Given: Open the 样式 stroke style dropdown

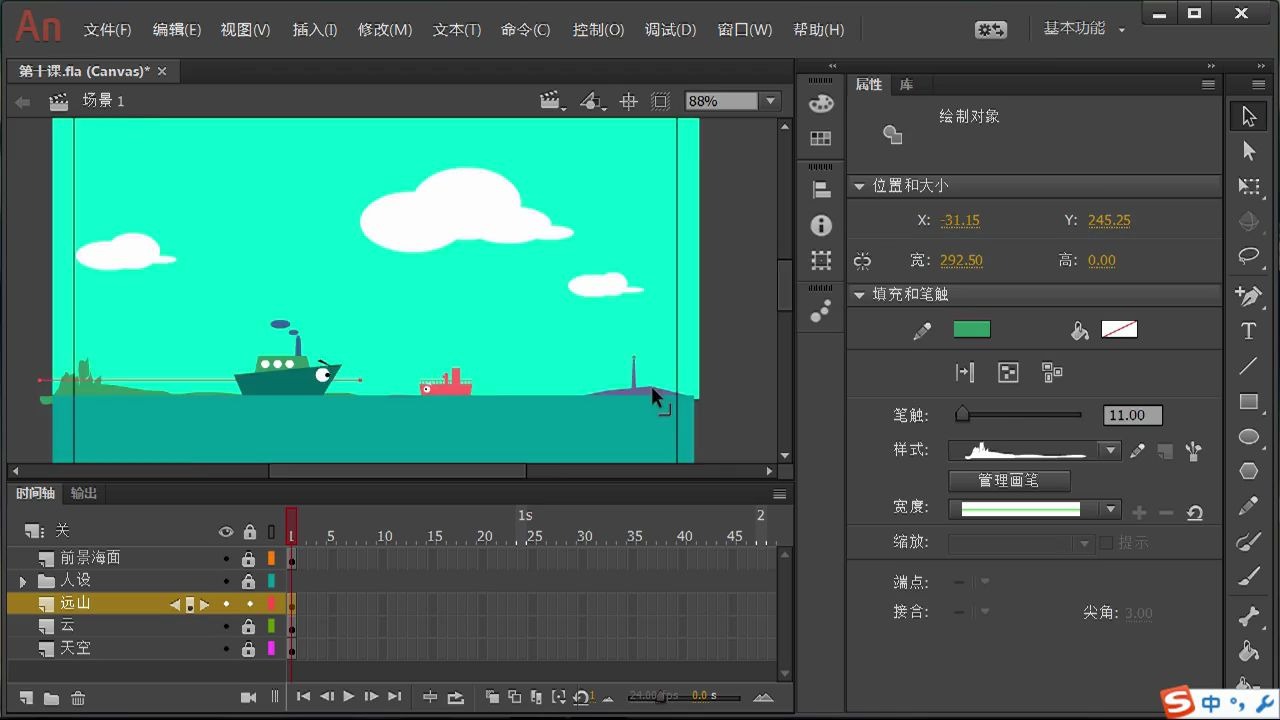Looking at the screenshot, I should pos(1110,450).
